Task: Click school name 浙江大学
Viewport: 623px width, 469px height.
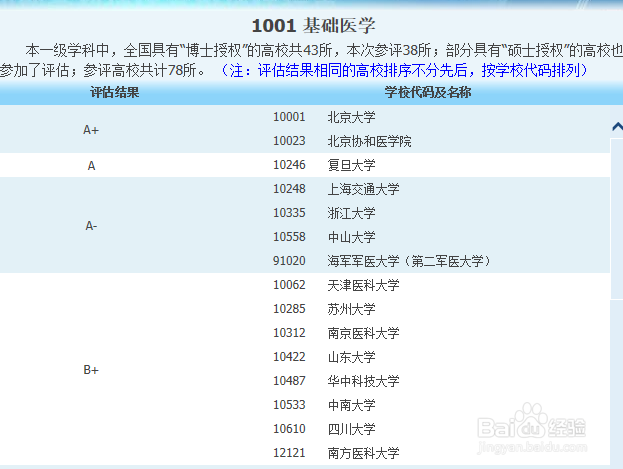Action: pos(351,213)
